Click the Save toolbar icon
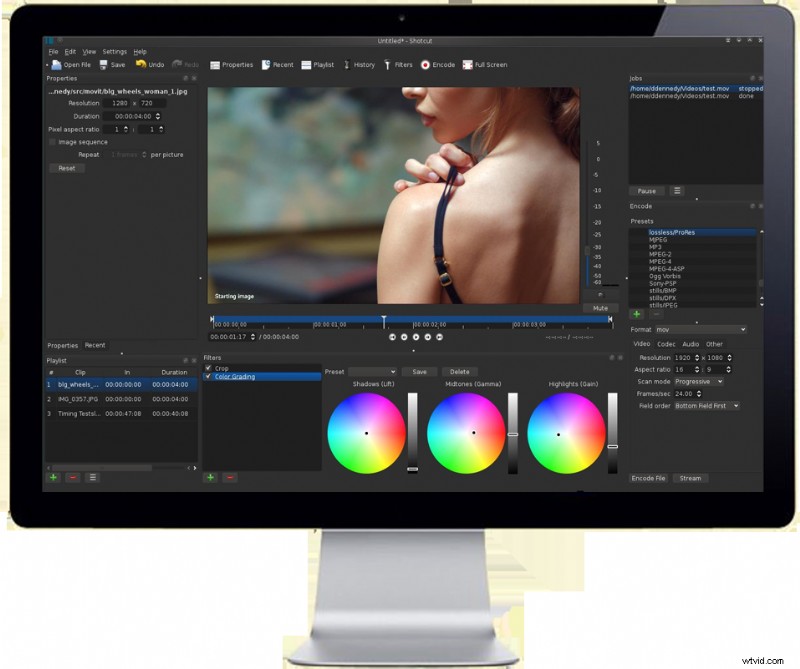Image resolution: width=800 pixels, height=669 pixels. [x=111, y=64]
